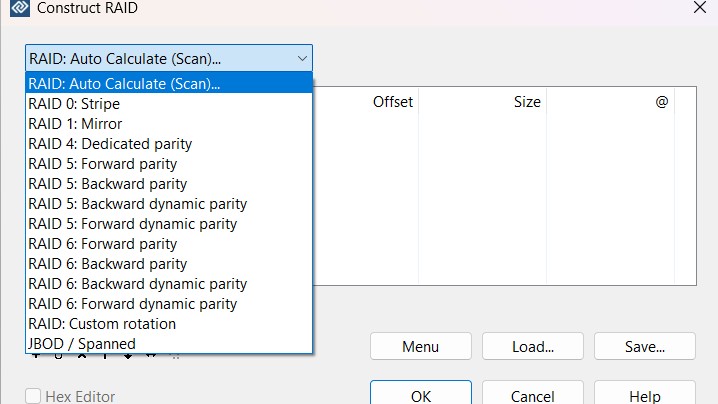Open the Menu button
Viewport: 718px width, 404px height.
pos(420,347)
